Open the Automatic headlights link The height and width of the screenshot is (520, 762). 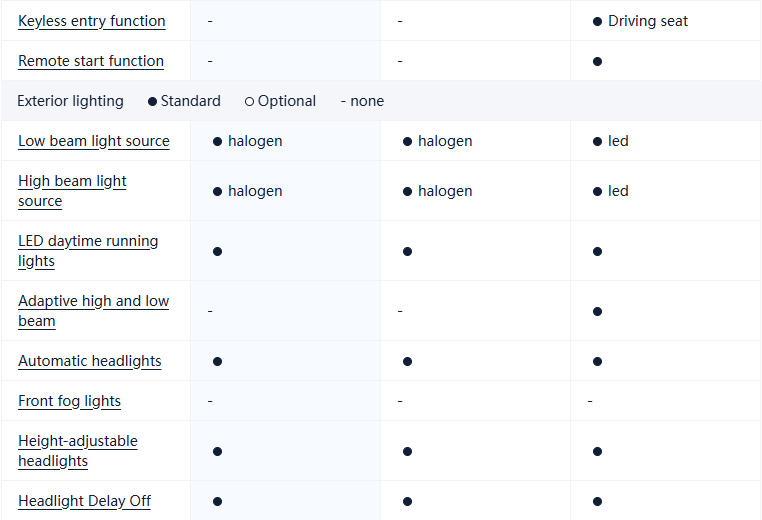pyautogui.click(x=90, y=361)
